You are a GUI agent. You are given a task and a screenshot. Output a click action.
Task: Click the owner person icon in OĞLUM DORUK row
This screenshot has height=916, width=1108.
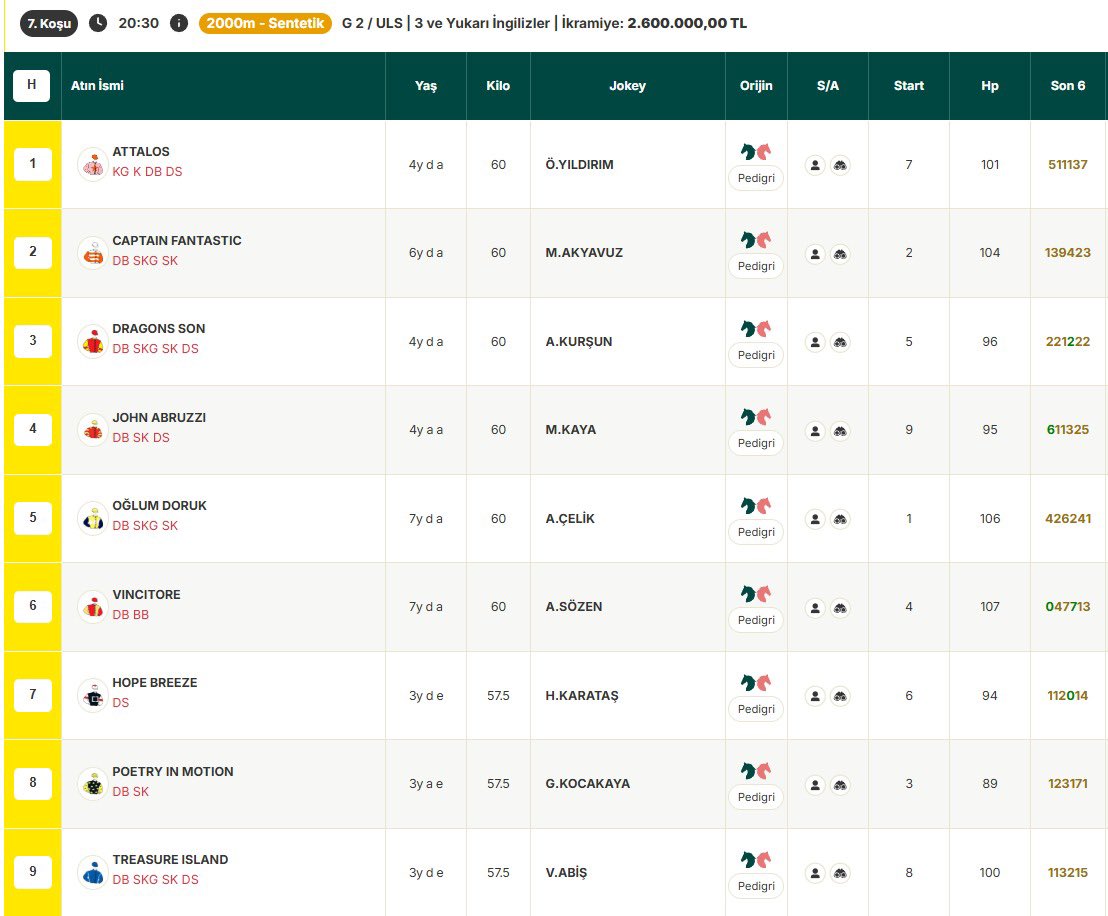tap(815, 519)
